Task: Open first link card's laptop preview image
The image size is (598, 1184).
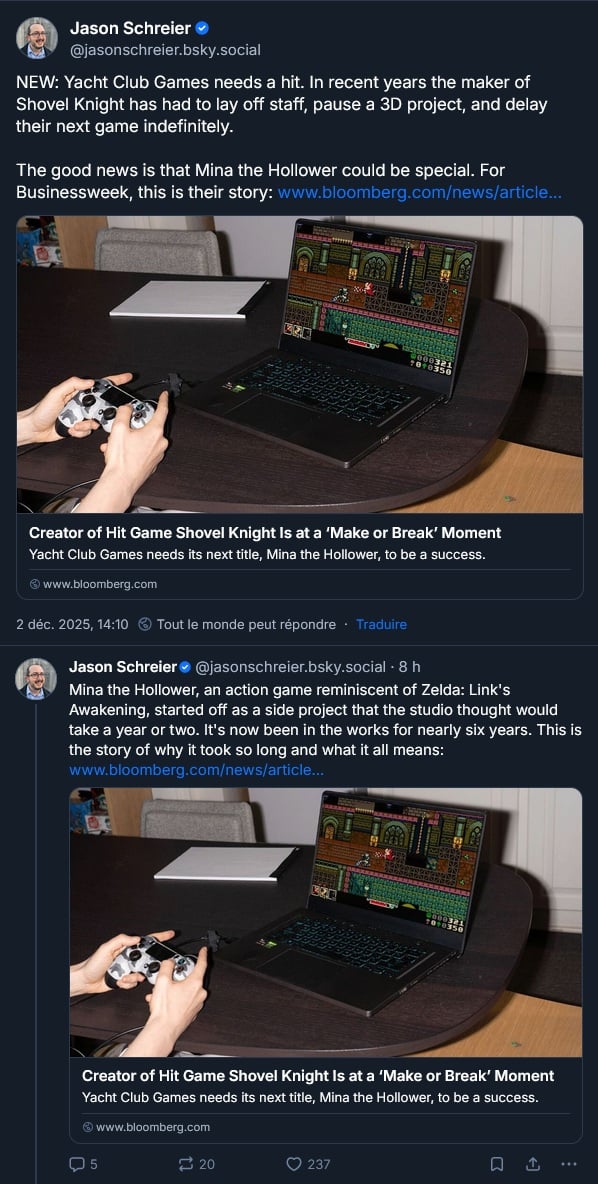Action: pos(300,365)
